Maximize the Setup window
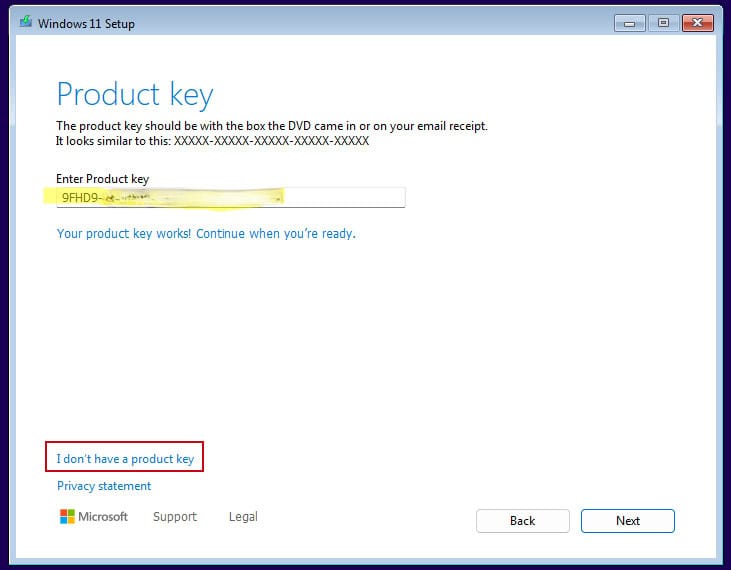The width and height of the screenshot is (731, 570). click(x=662, y=22)
